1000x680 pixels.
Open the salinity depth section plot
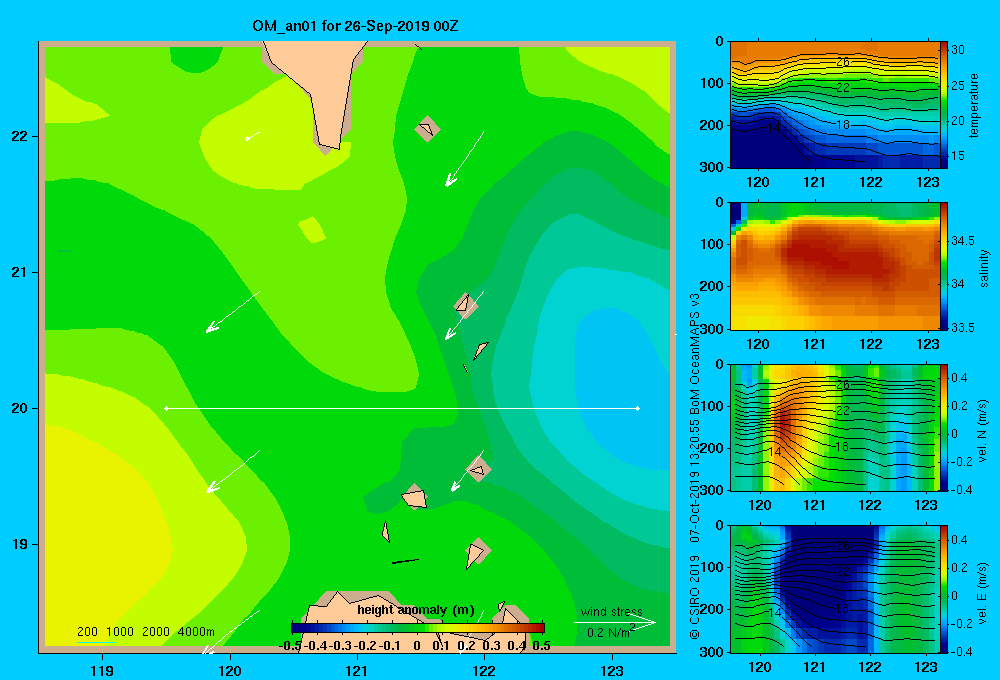pyautogui.click(x=835, y=266)
